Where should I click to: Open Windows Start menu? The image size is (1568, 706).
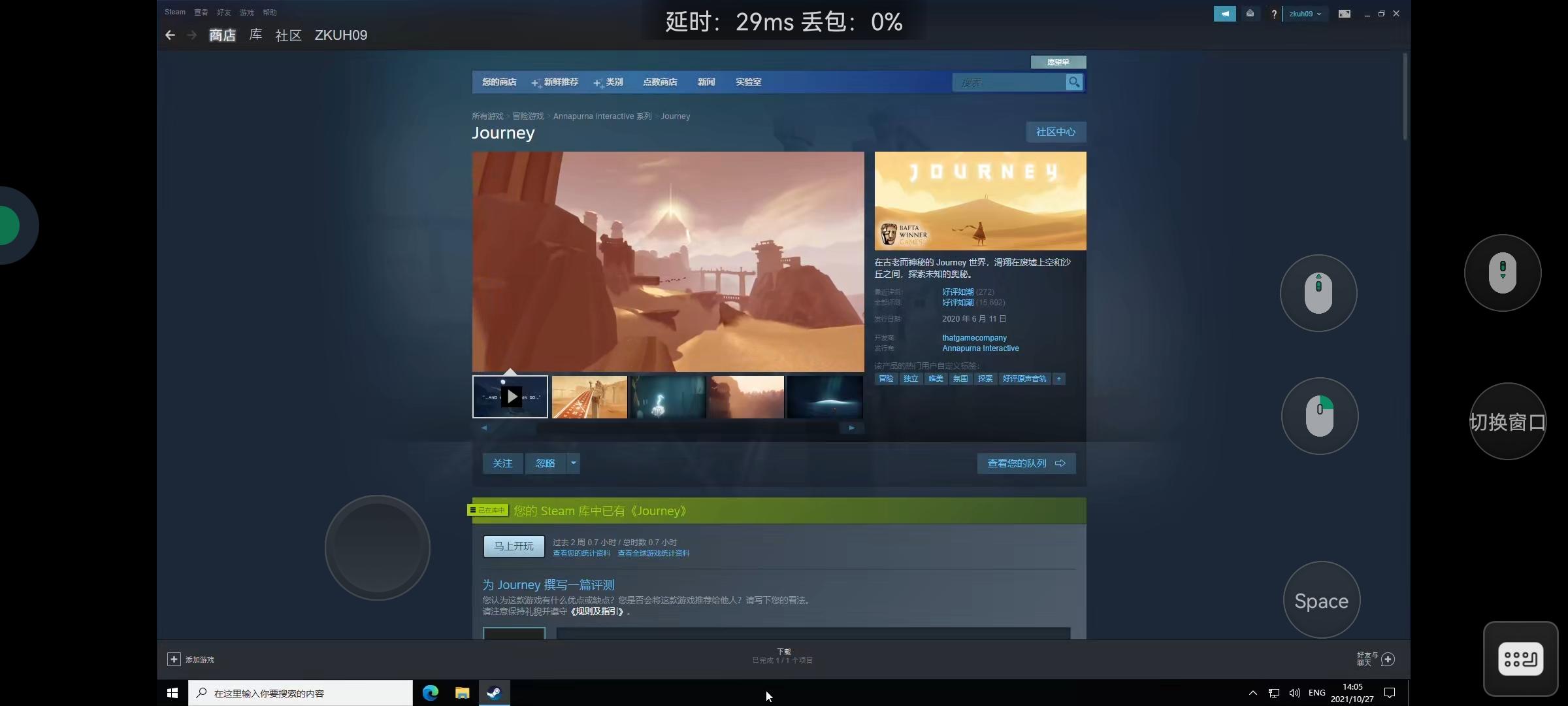172,693
